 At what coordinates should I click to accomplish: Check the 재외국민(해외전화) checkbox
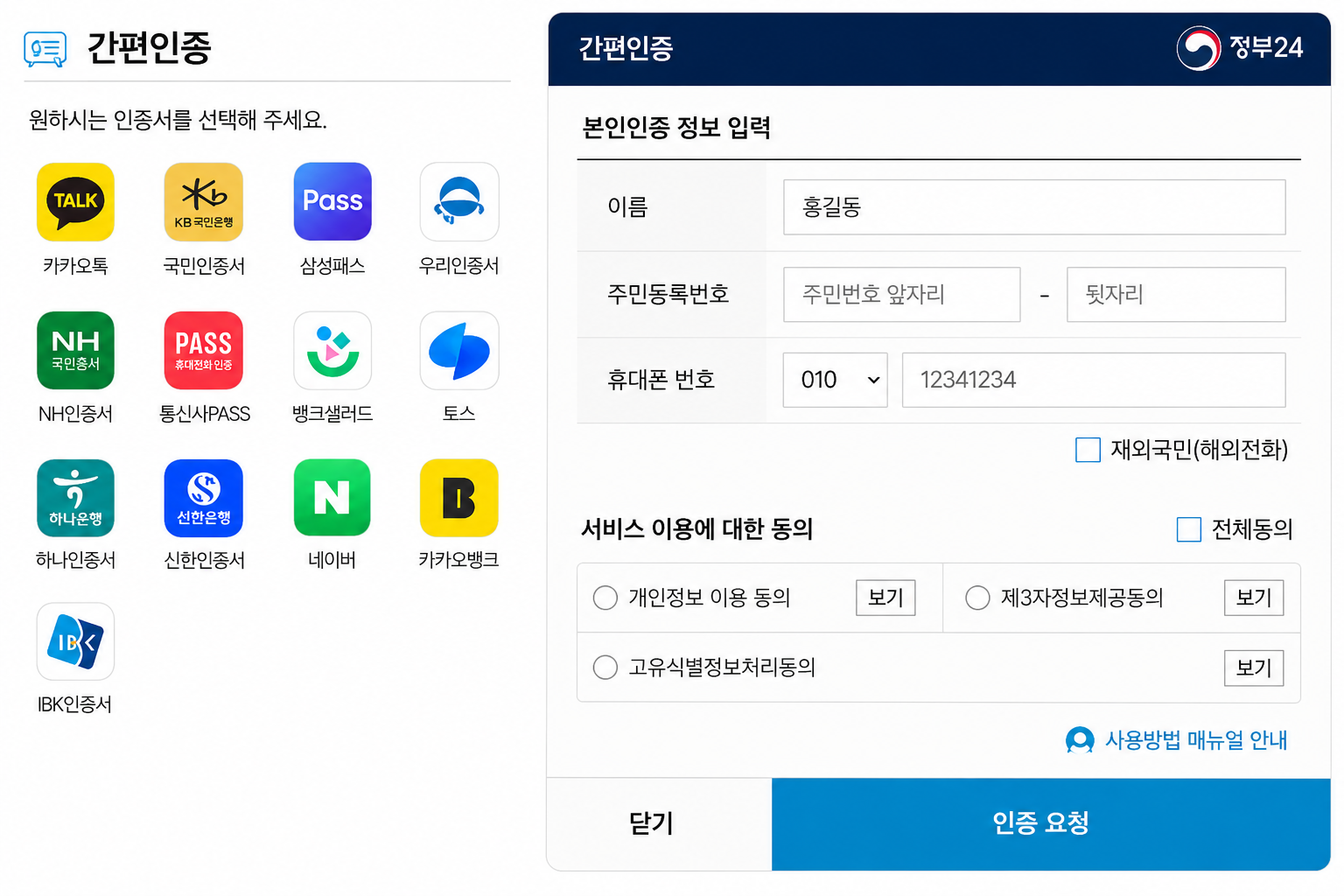(1088, 450)
